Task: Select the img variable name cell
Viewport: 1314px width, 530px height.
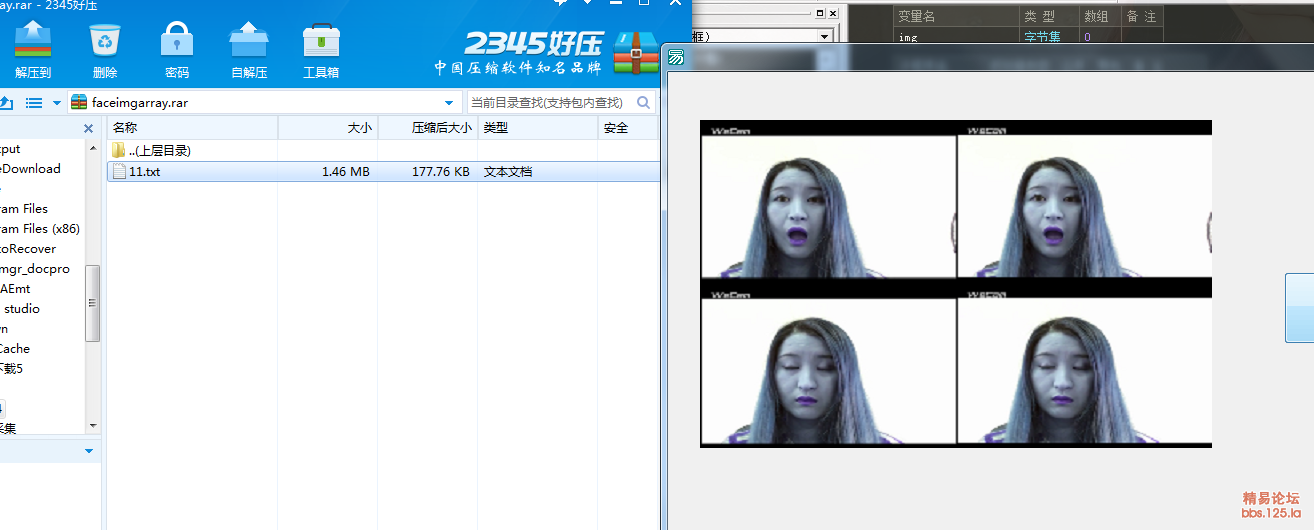Action: (954, 37)
